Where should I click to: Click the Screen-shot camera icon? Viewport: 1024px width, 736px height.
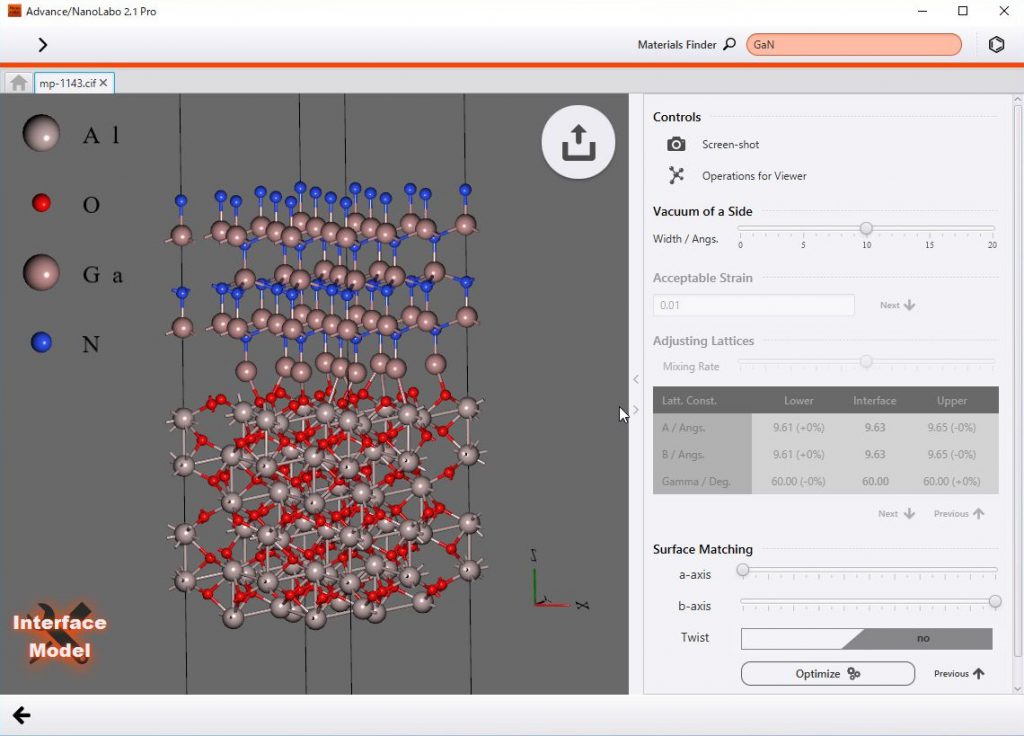pyautogui.click(x=677, y=145)
